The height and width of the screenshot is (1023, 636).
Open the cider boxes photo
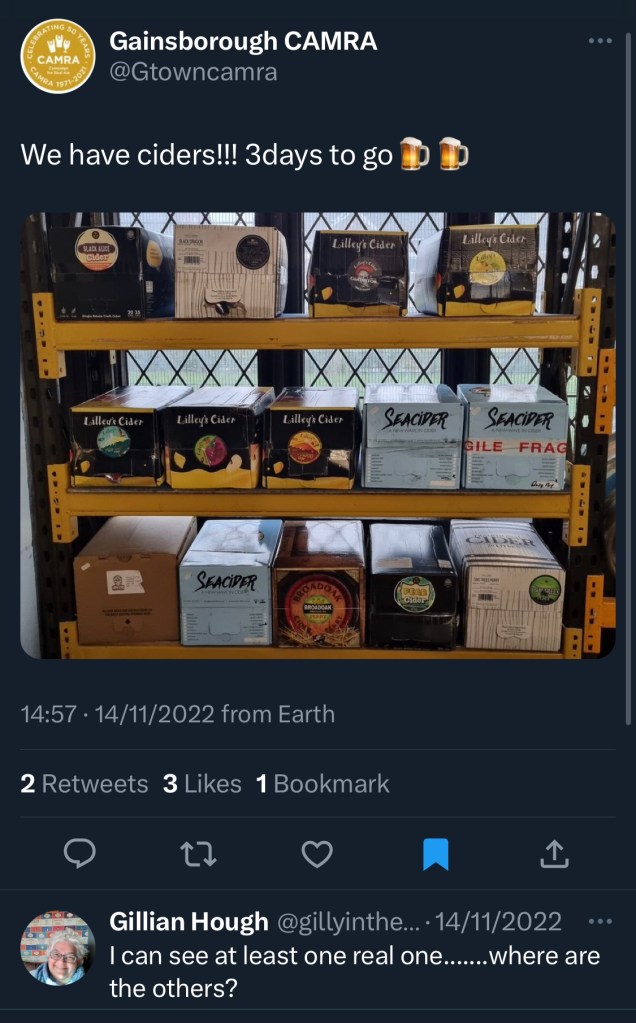[318, 435]
